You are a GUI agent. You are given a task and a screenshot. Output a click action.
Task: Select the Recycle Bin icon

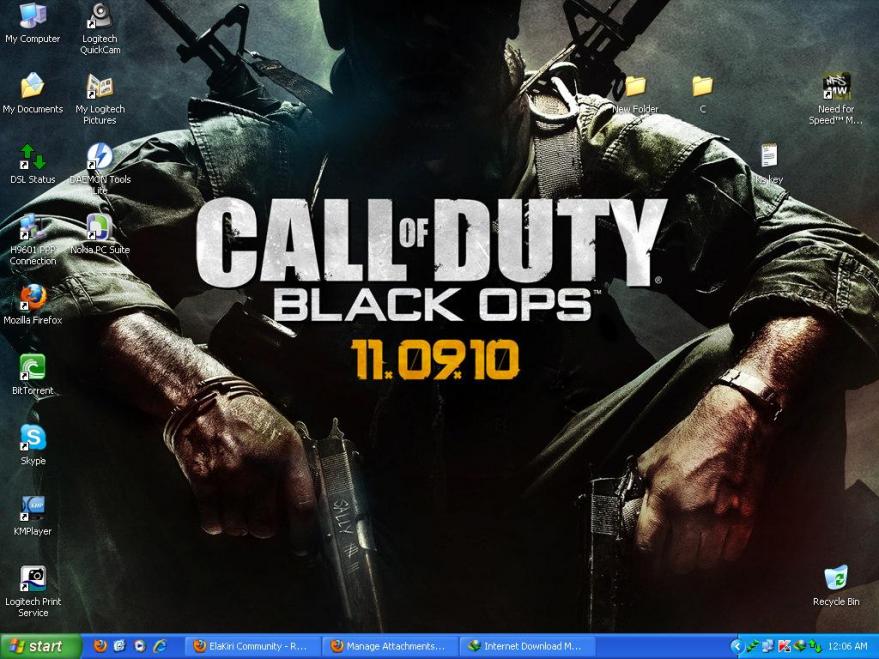836,586
